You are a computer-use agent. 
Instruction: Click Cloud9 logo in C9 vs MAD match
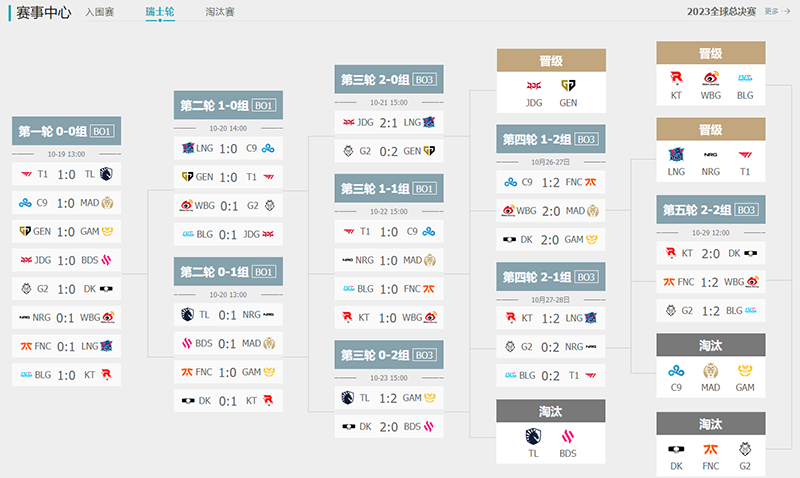tap(27, 202)
